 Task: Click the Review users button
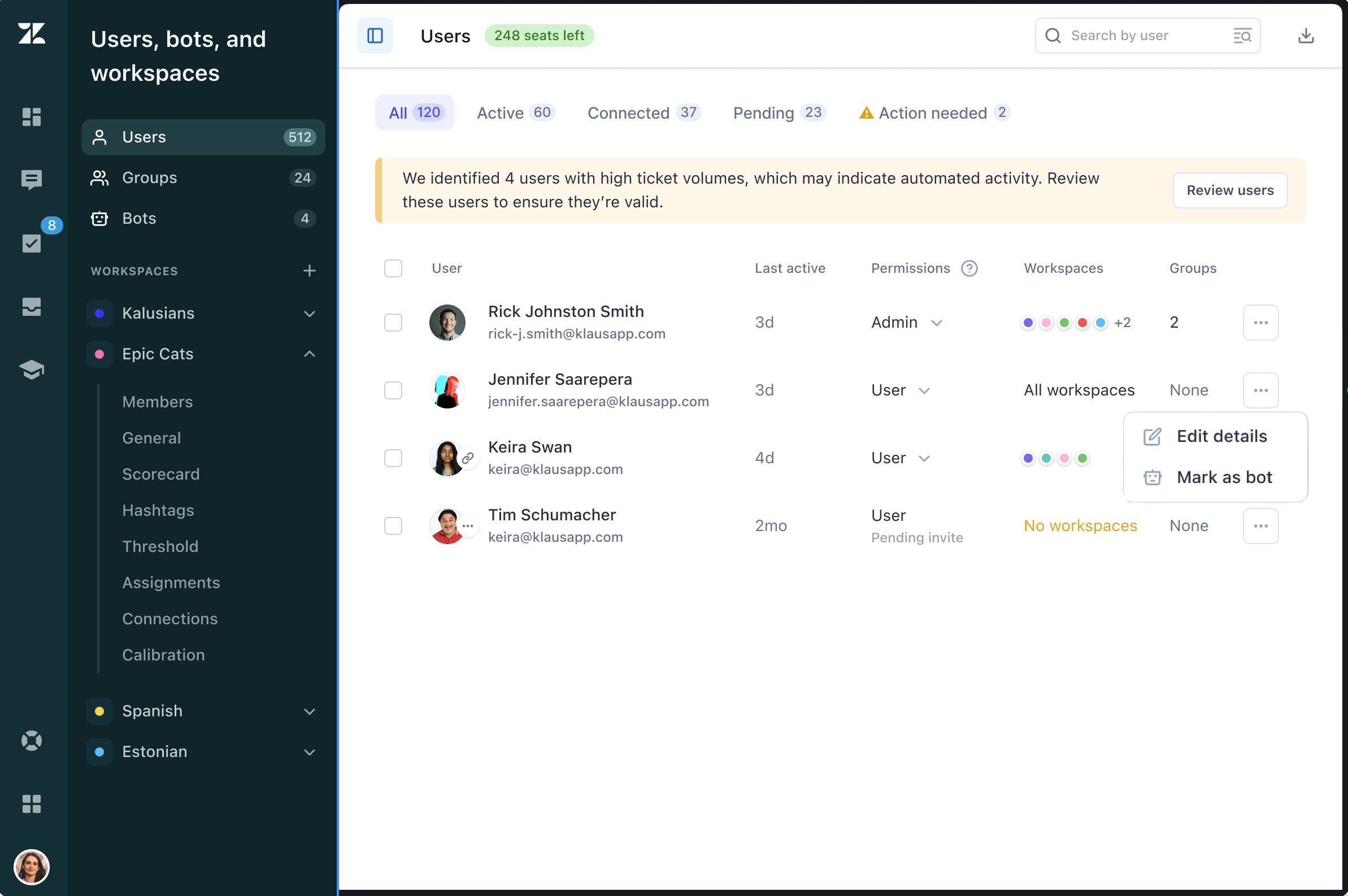(x=1229, y=190)
